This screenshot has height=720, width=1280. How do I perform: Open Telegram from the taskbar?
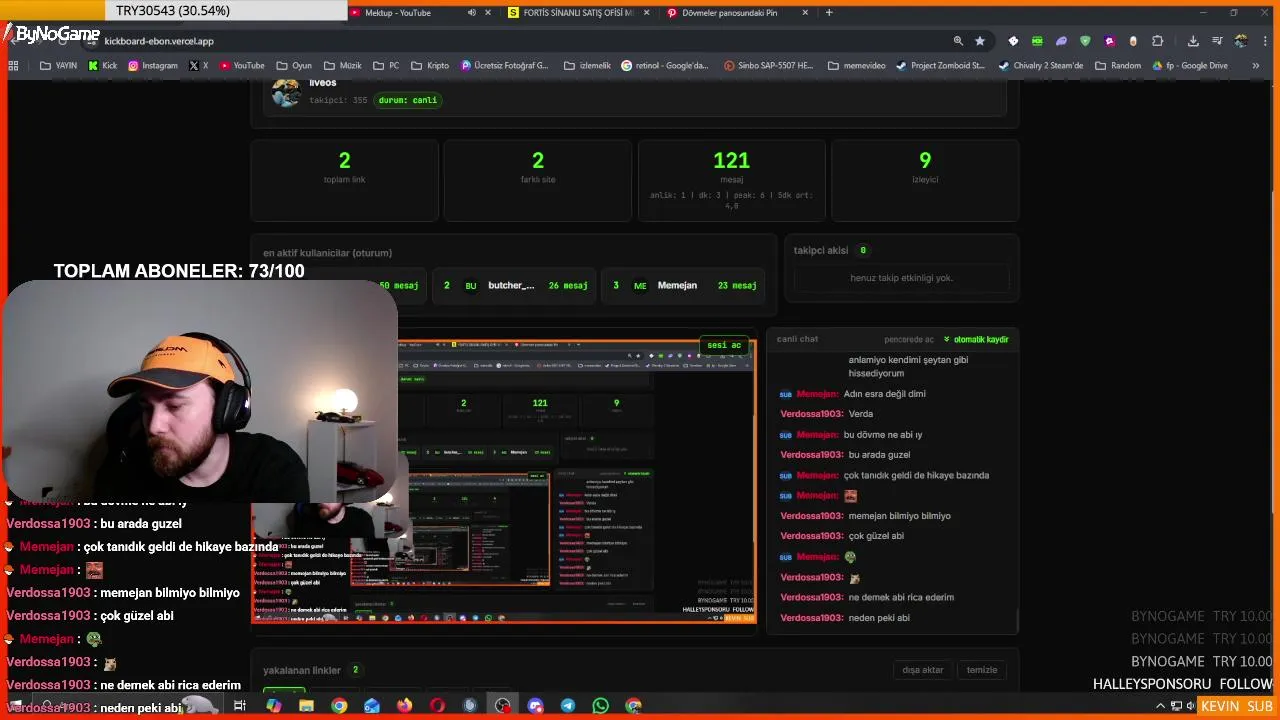pyautogui.click(x=568, y=705)
